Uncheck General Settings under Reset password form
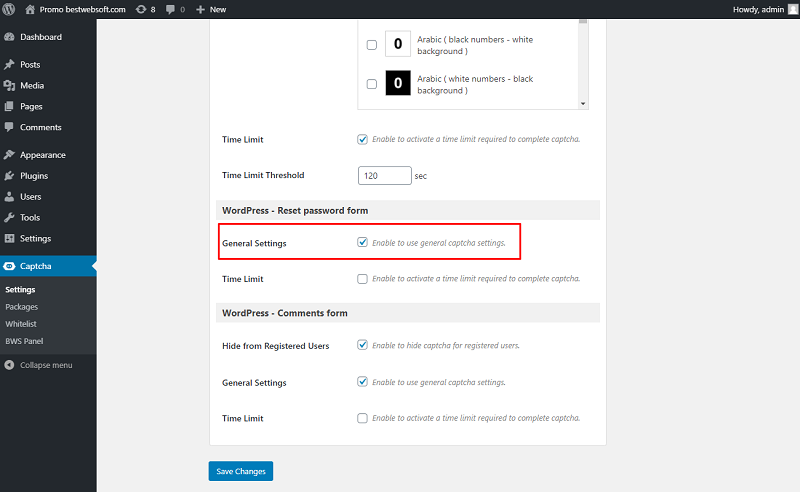This screenshot has width=800, height=492. tap(362, 242)
